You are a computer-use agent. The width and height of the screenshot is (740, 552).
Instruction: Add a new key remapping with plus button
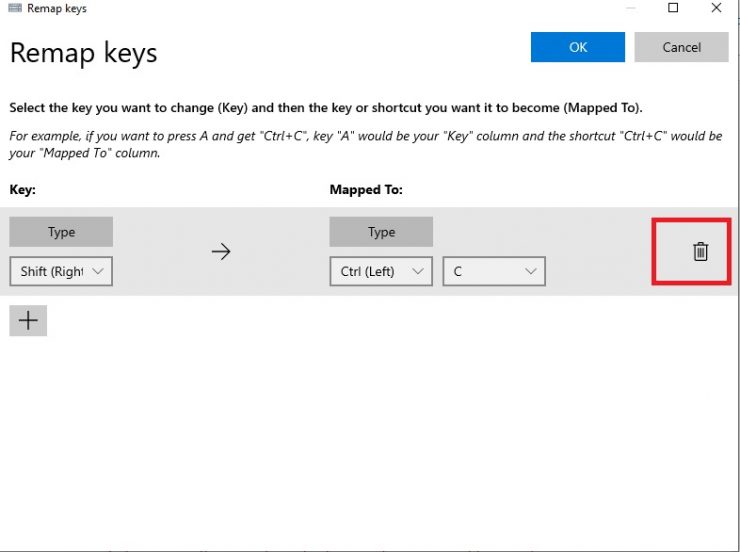point(28,321)
